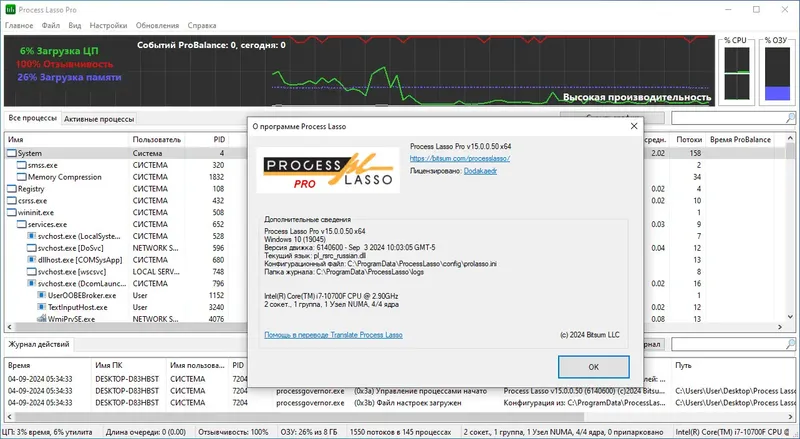
Task: Click the services.exe process icon
Action: pyautogui.click(x=21, y=224)
